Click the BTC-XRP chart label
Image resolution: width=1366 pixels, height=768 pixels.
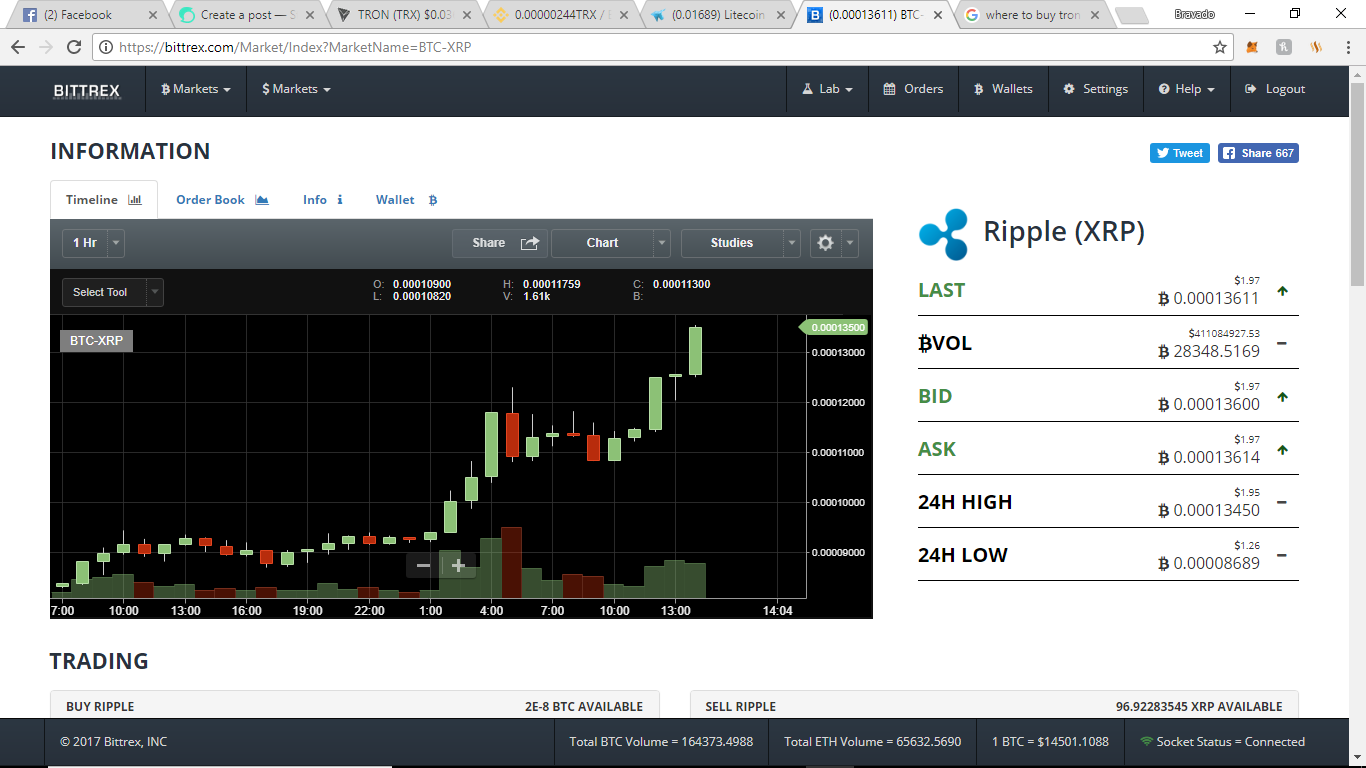(97, 341)
